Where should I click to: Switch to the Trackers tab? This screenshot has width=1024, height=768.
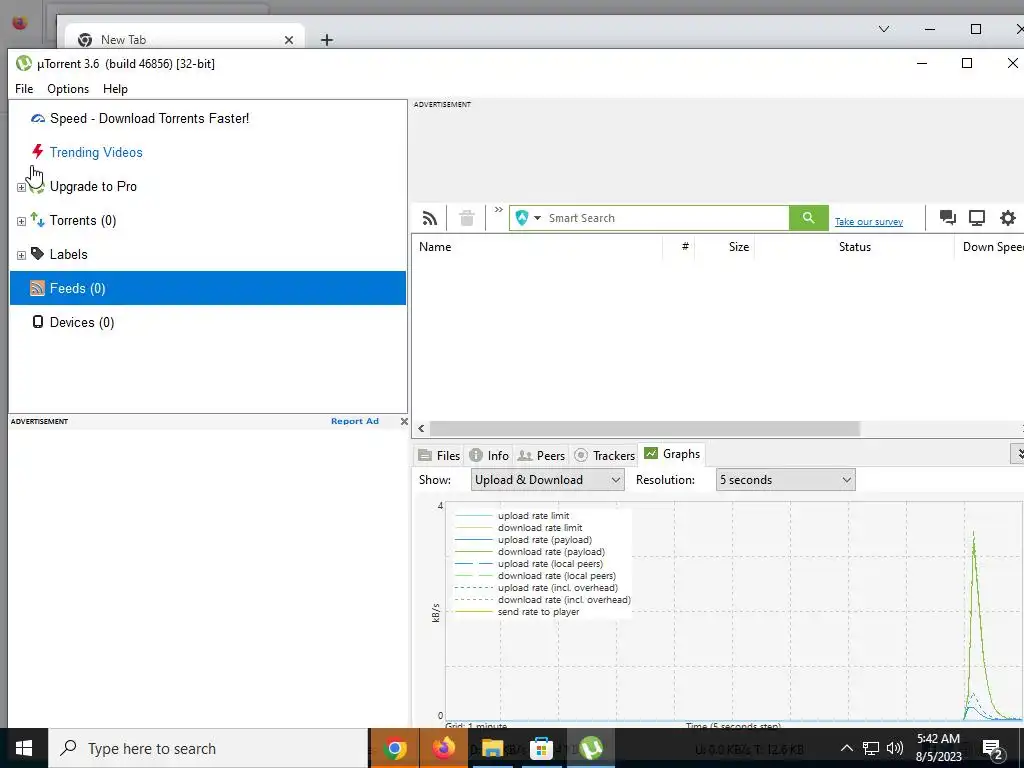604,455
